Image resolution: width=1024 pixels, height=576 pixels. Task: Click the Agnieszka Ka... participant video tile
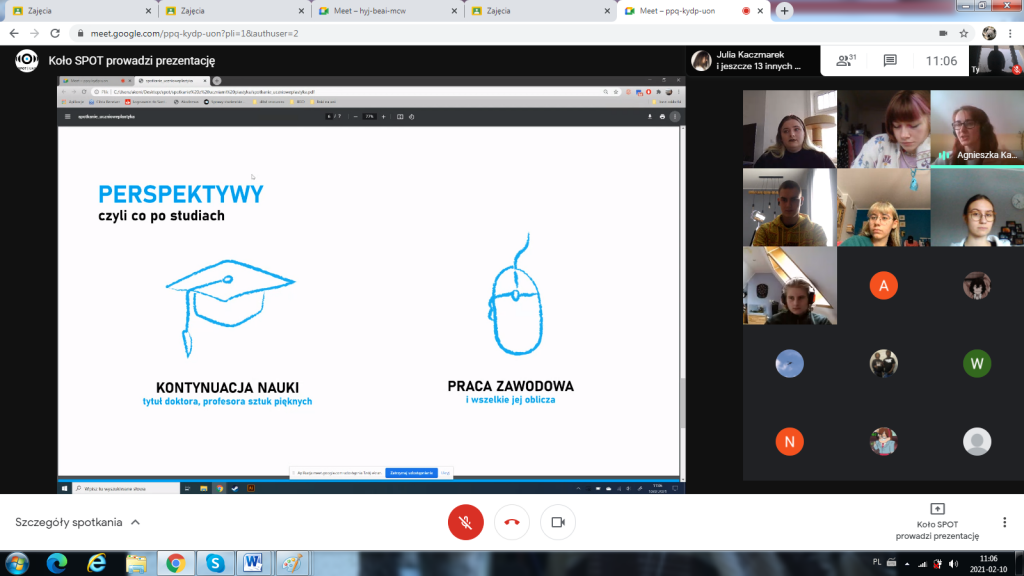coord(976,128)
